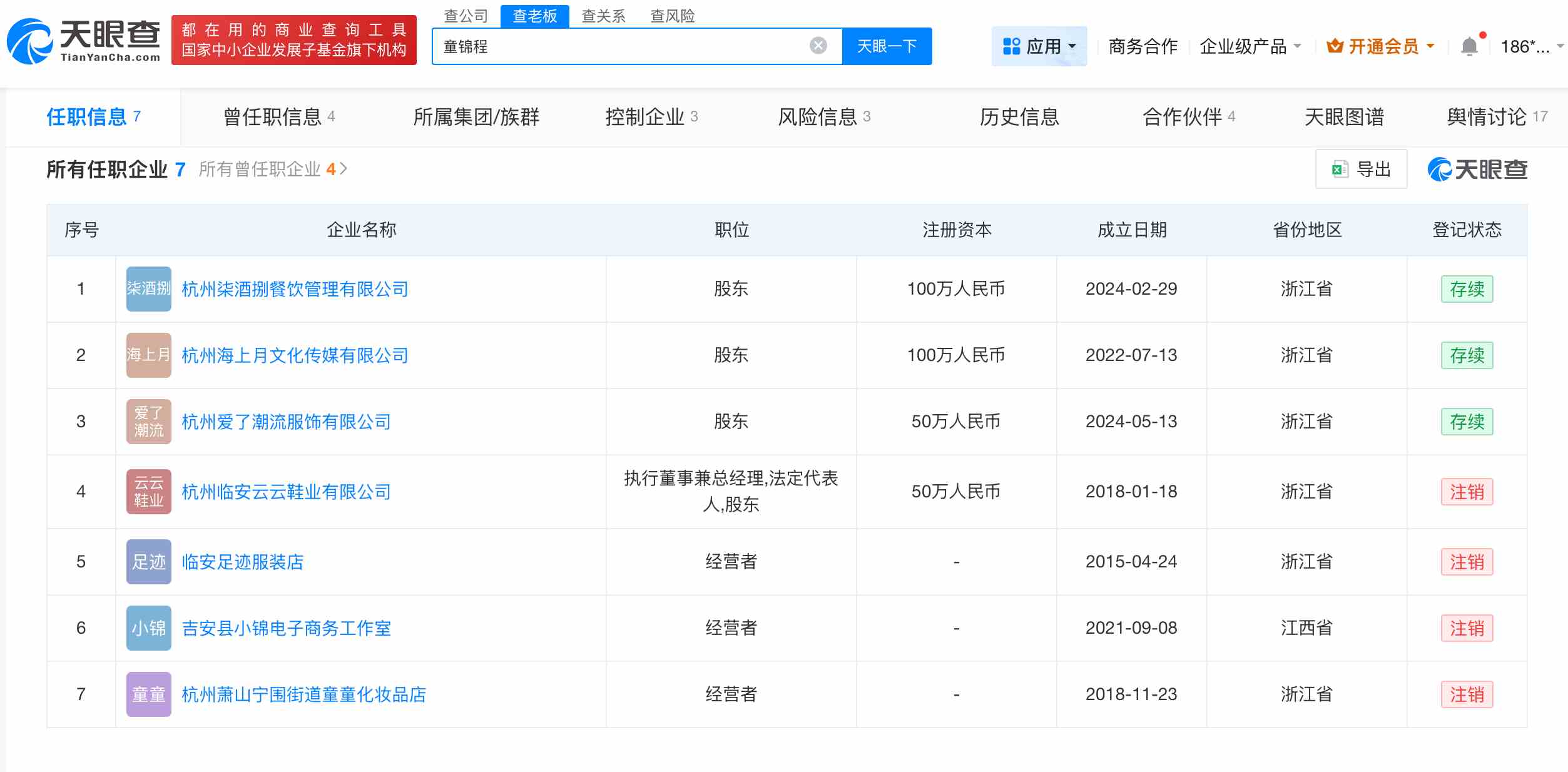1568x772 pixels.
Task: Click the 注销 status badge for 临安足迹服装店
Action: click(x=1467, y=562)
